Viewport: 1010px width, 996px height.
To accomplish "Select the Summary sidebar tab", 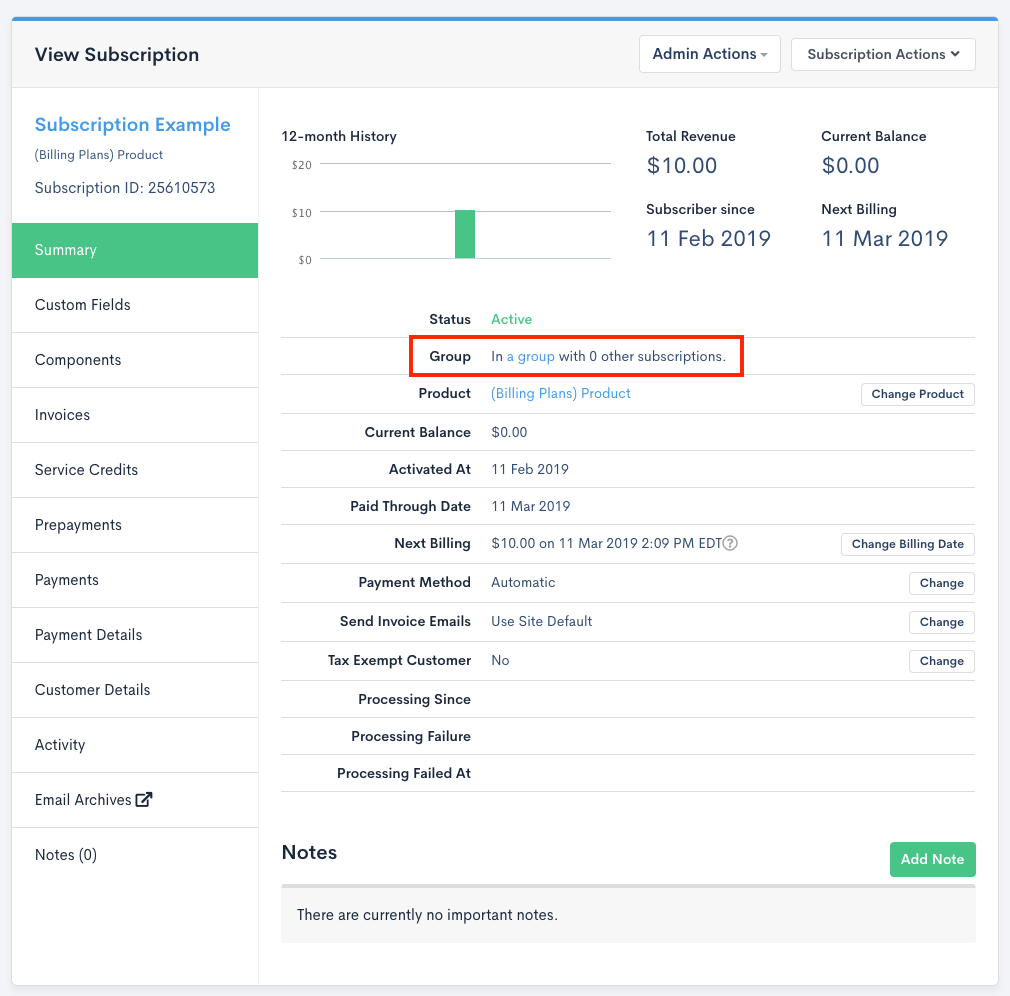I will (135, 250).
